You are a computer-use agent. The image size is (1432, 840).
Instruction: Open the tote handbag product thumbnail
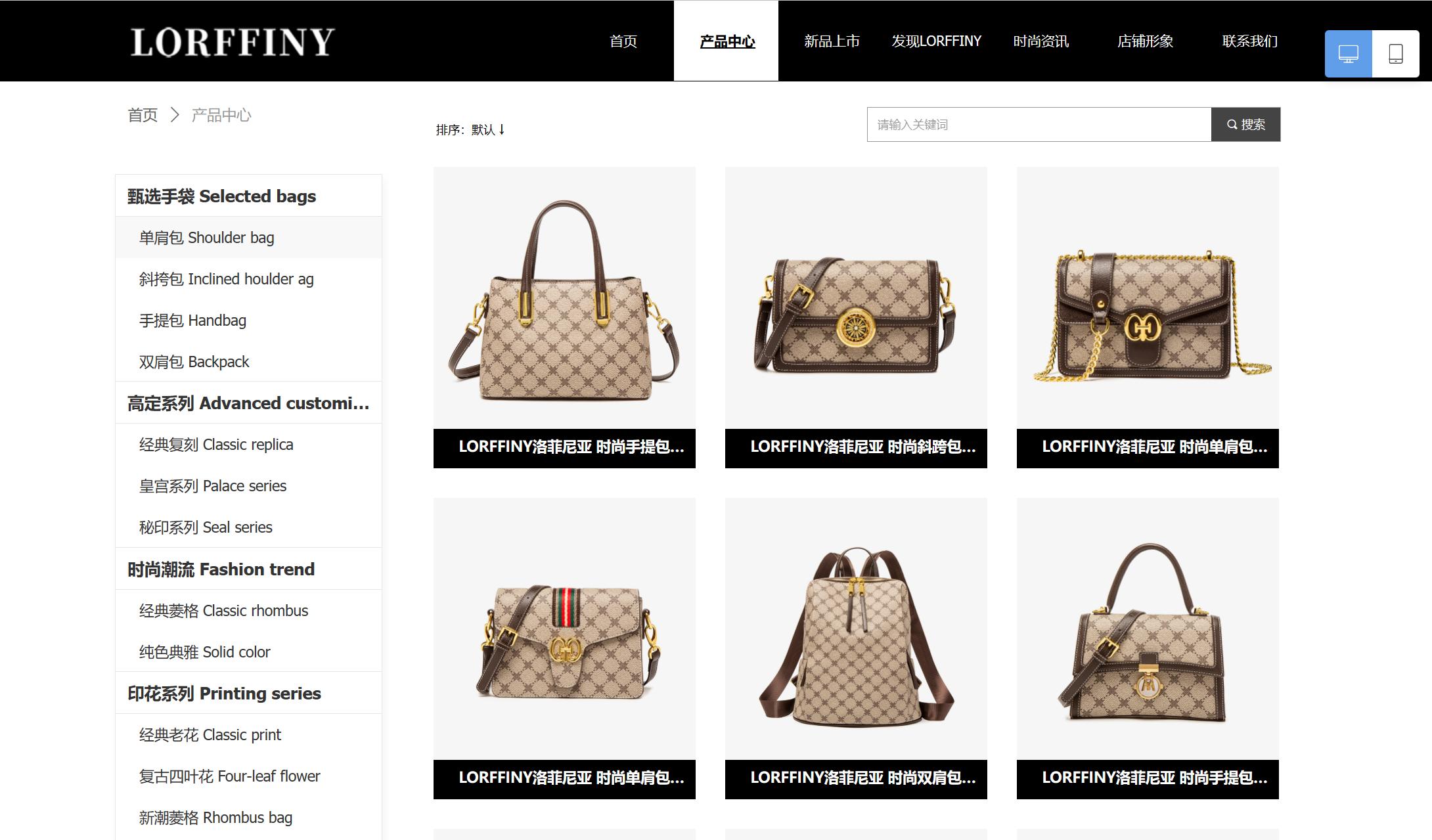[564, 298]
